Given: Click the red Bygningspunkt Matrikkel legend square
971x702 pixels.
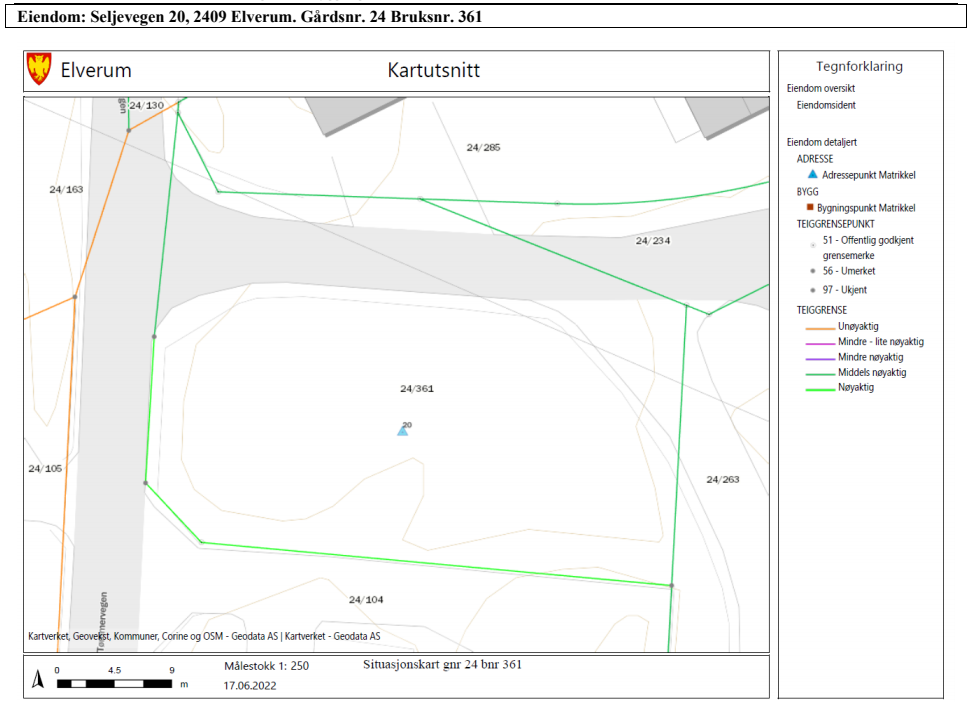Looking at the screenshot, I should 810,207.
